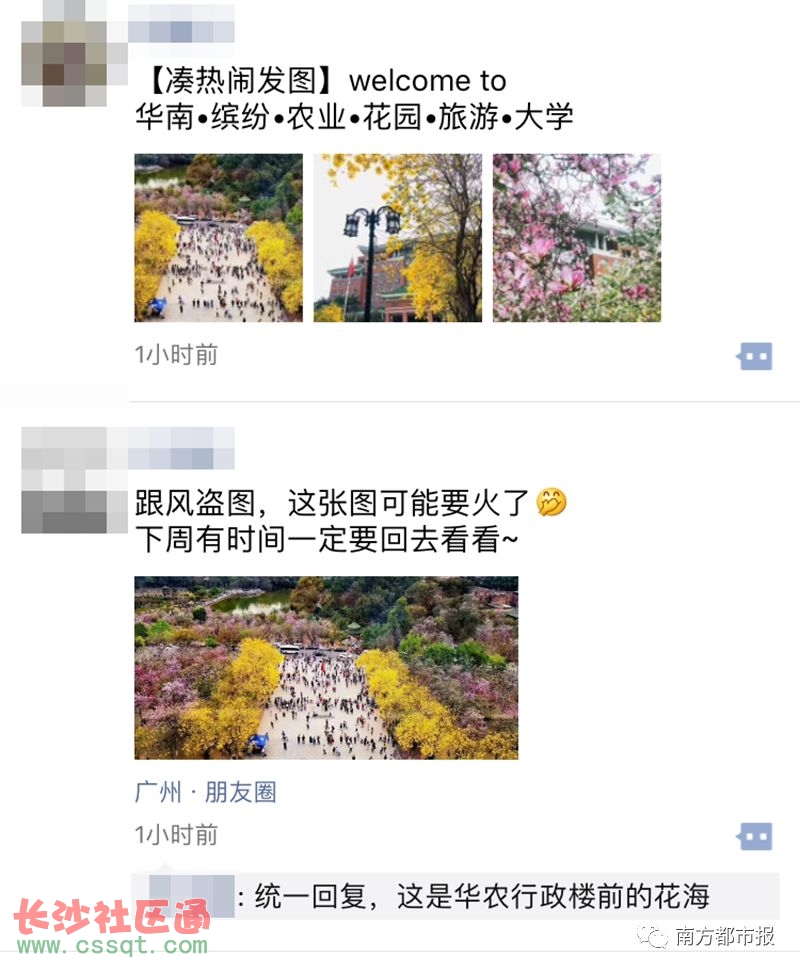The width and height of the screenshot is (800, 971).
Task: Open the like/comment menu on the first post
Action: coord(754,356)
